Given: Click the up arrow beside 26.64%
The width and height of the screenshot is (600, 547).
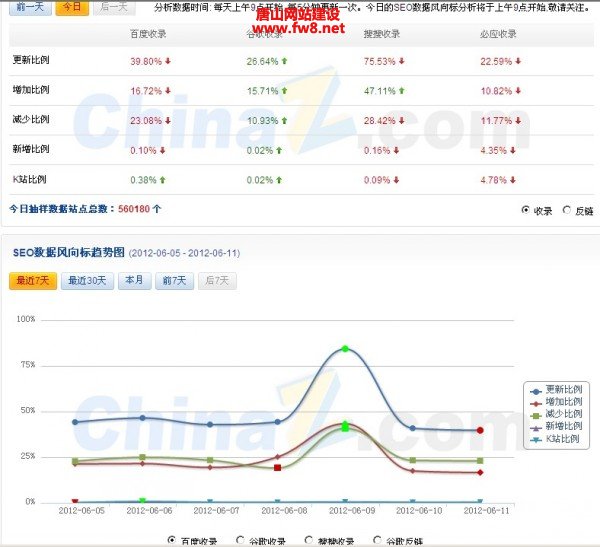Looking at the screenshot, I should click(284, 61).
